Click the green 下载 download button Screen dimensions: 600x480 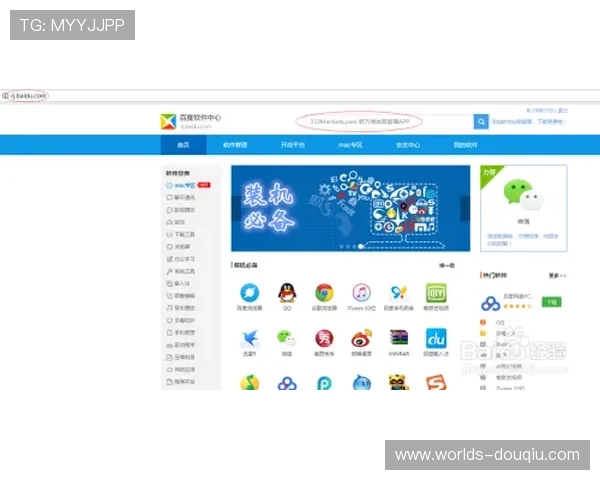click(551, 302)
